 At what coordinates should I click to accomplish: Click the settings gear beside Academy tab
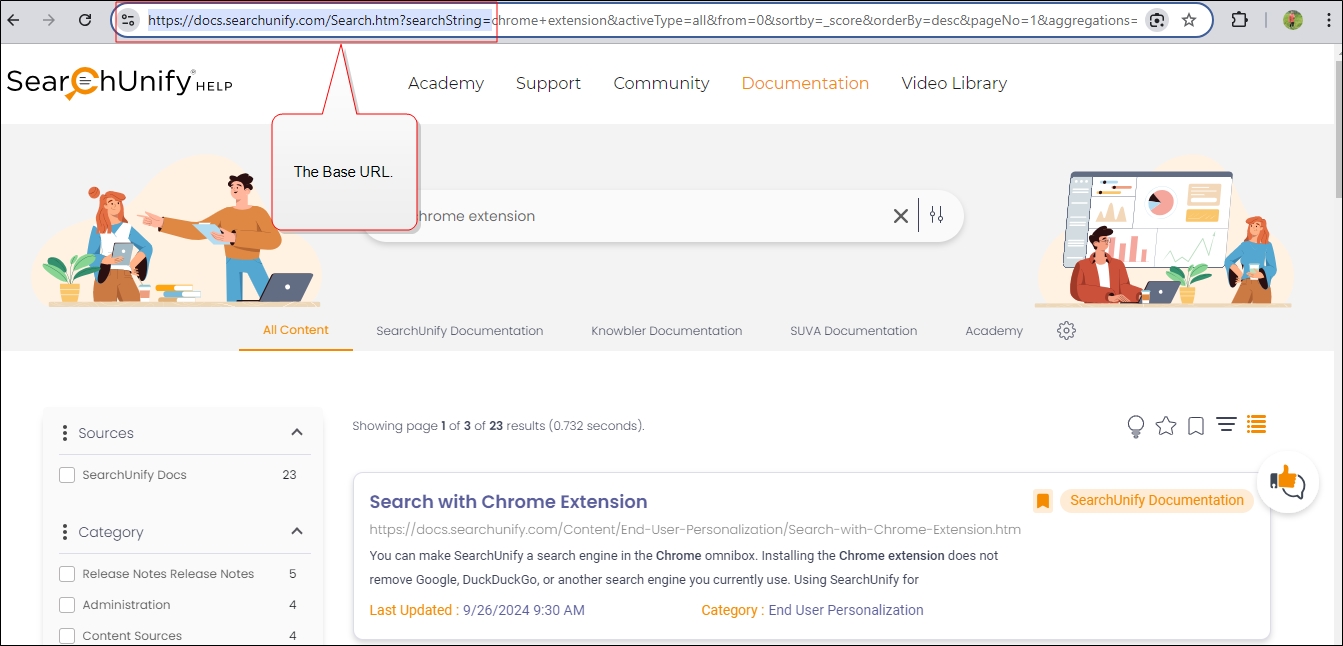1066,331
